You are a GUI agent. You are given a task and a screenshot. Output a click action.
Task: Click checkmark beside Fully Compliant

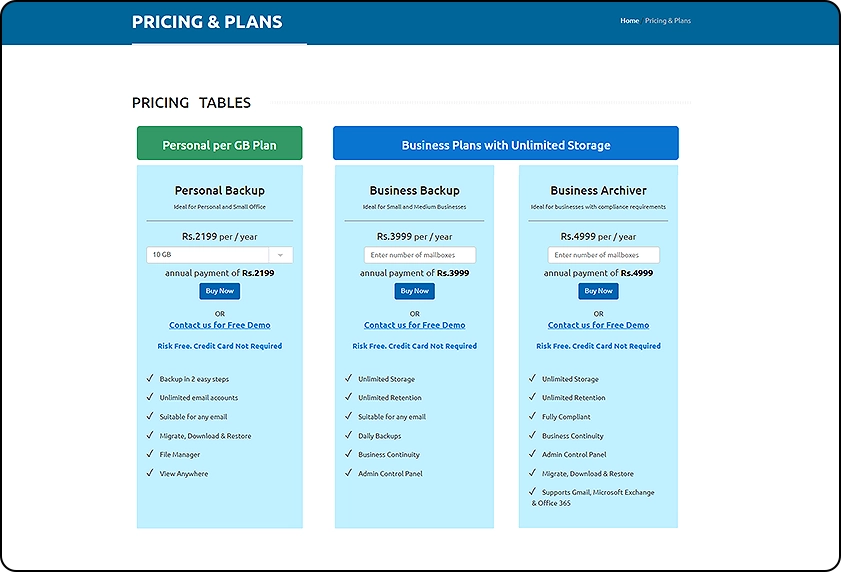click(x=532, y=416)
